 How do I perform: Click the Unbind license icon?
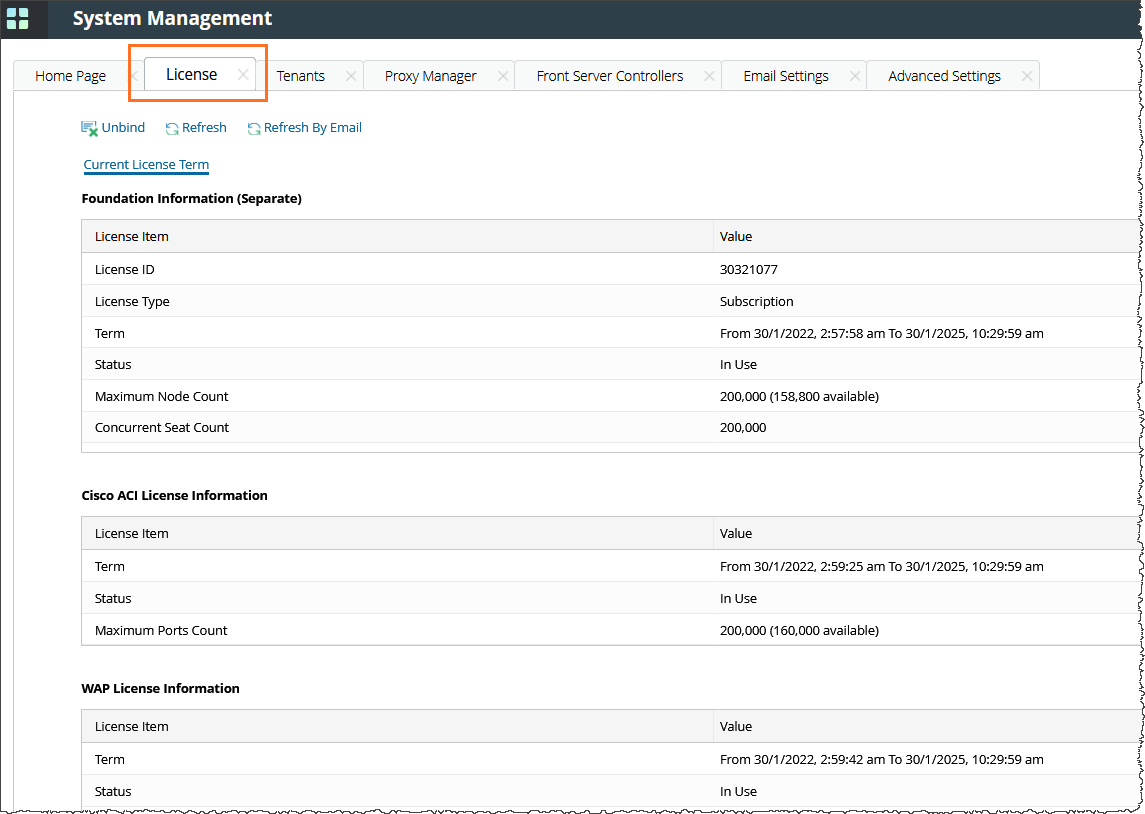coord(89,128)
